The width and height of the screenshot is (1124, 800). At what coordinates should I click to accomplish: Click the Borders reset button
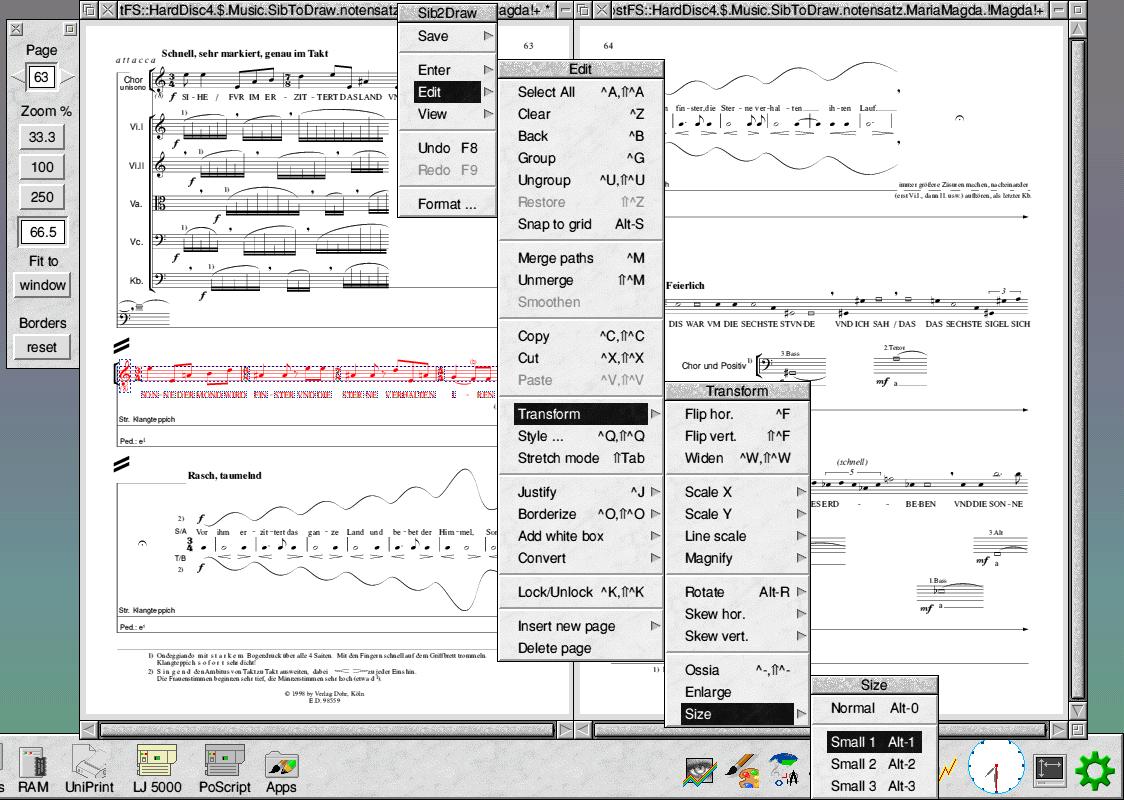(x=42, y=347)
